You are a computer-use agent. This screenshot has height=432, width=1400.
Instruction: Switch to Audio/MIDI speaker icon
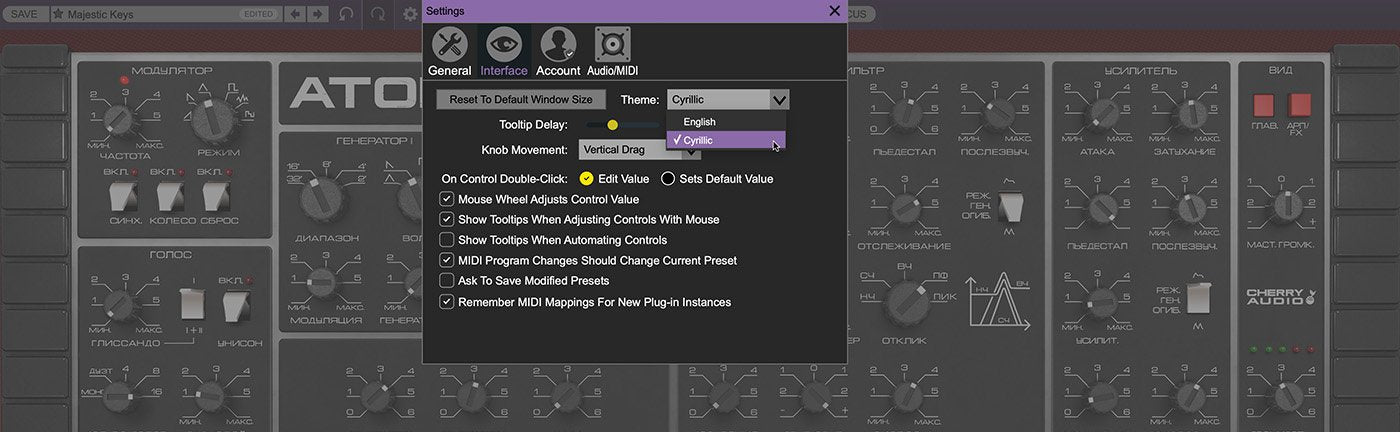tap(612, 51)
